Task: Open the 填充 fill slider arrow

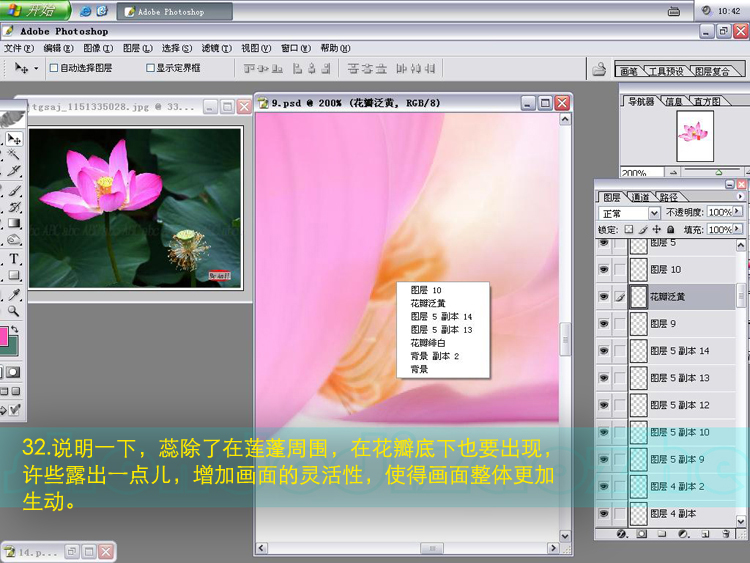Action: (x=737, y=229)
